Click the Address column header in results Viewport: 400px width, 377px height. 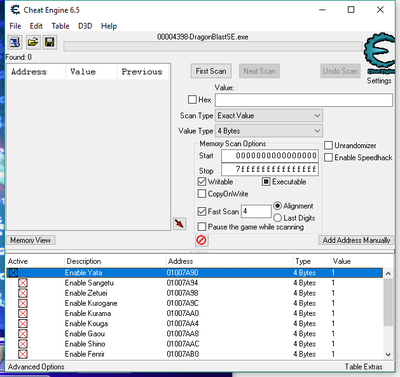36,72
